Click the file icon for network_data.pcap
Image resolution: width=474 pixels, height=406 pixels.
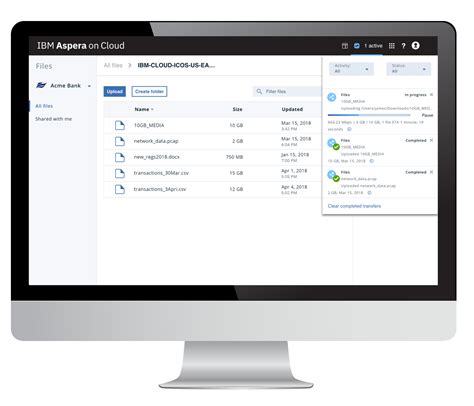[x=120, y=141]
